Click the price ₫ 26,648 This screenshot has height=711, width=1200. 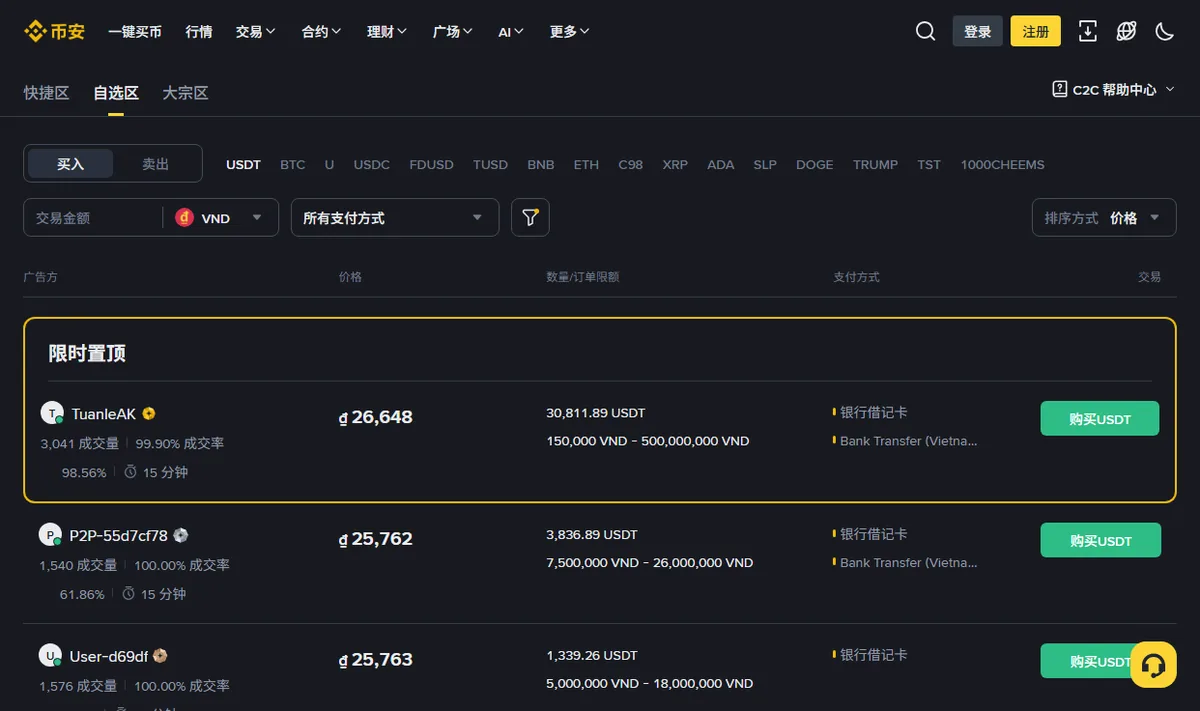point(376,417)
